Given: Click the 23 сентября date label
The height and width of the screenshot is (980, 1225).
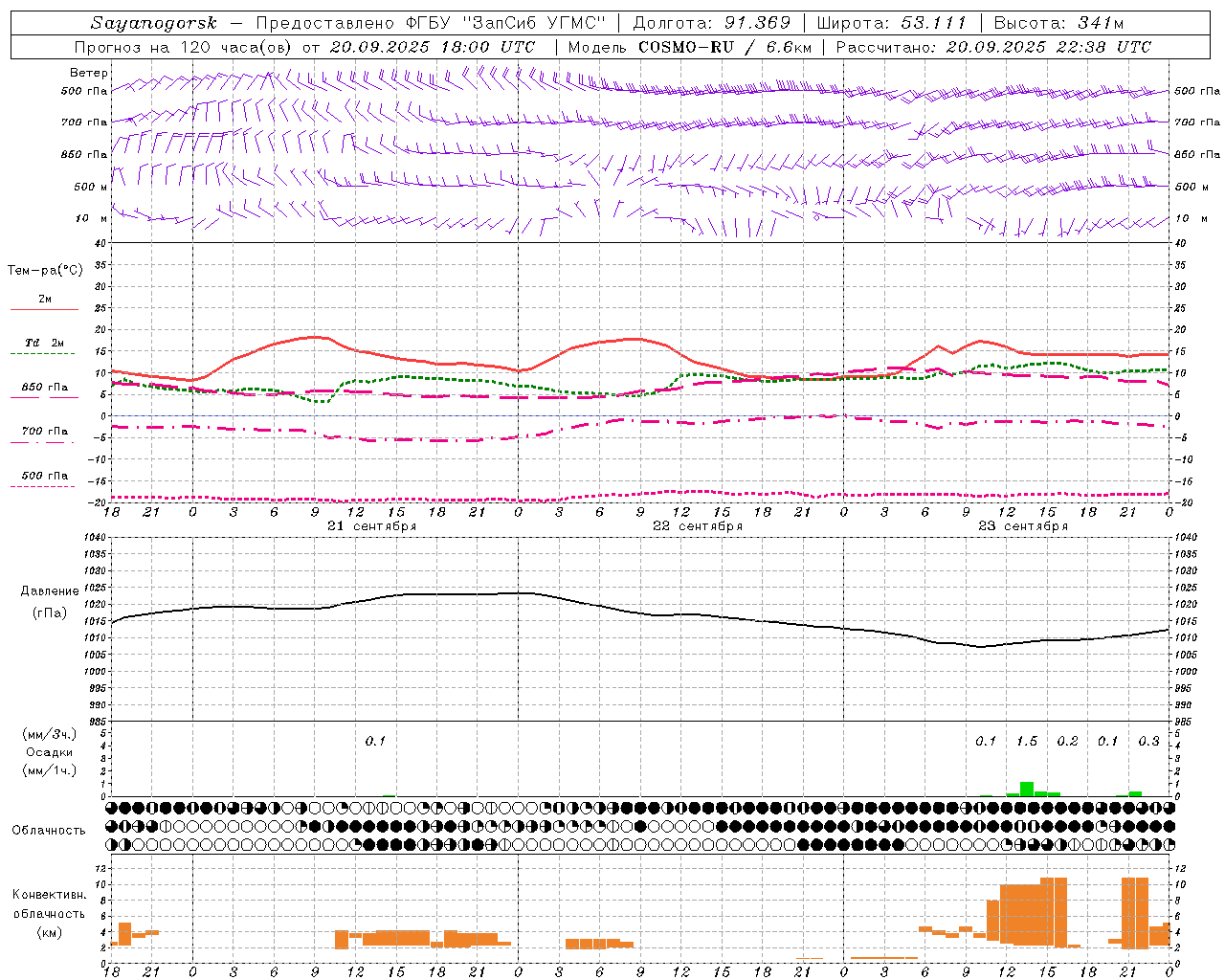Looking at the screenshot, I should coord(1023,526).
